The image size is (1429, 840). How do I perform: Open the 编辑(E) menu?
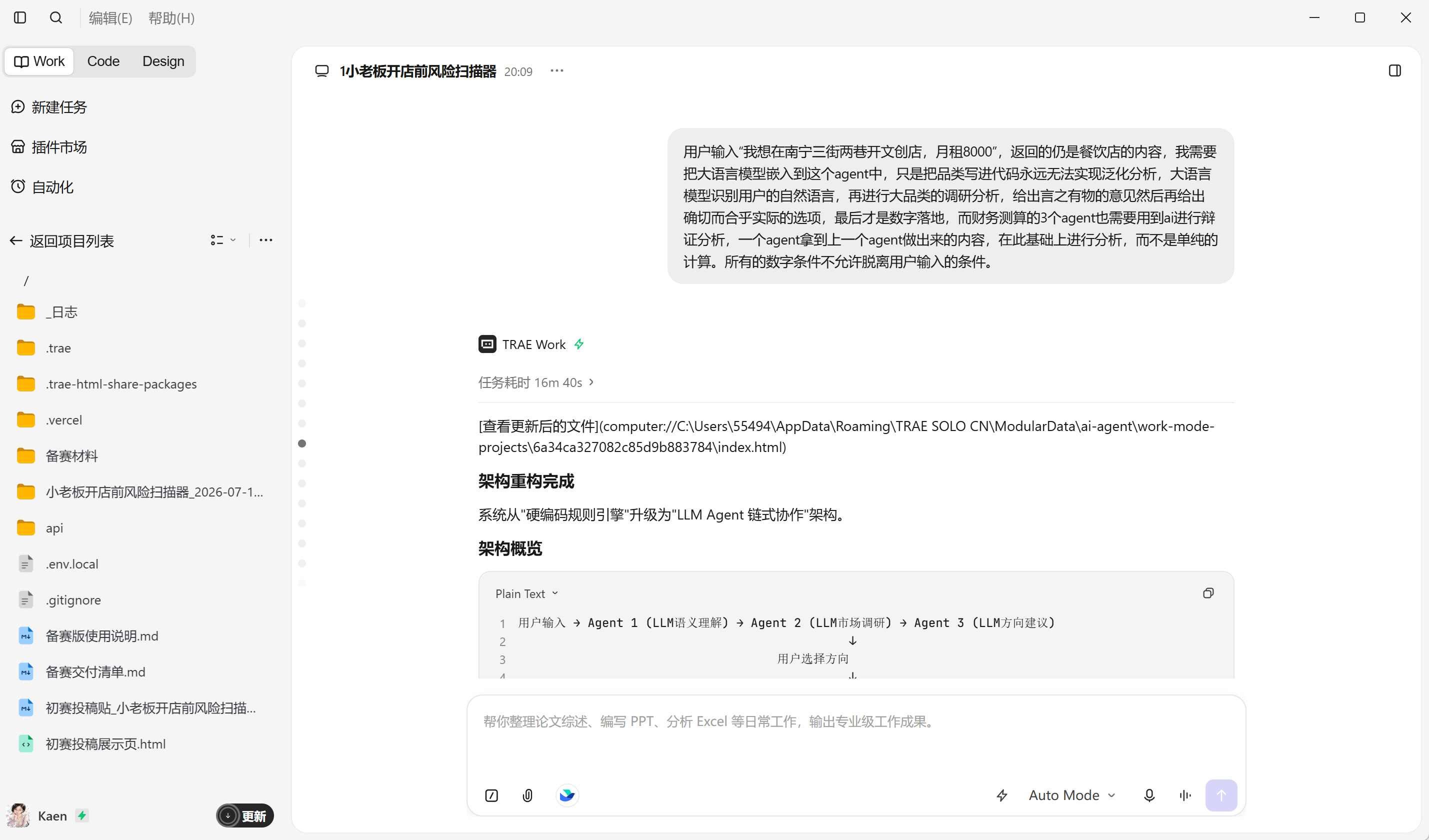pos(110,18)
